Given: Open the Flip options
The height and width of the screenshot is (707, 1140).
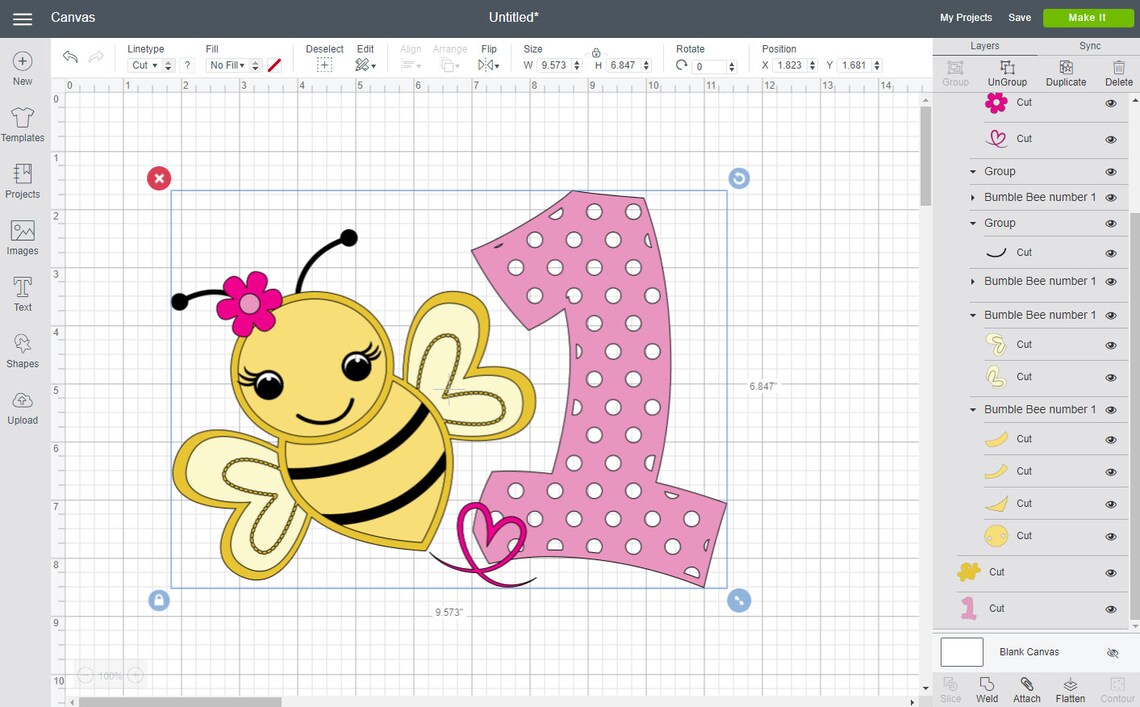Looking at the screenshot, I should [489, 65].
